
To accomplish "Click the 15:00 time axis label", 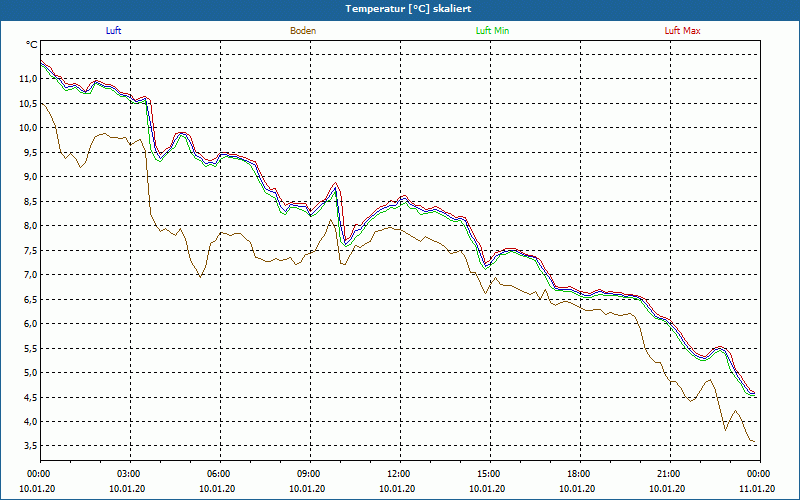I will tap(487, 474).
